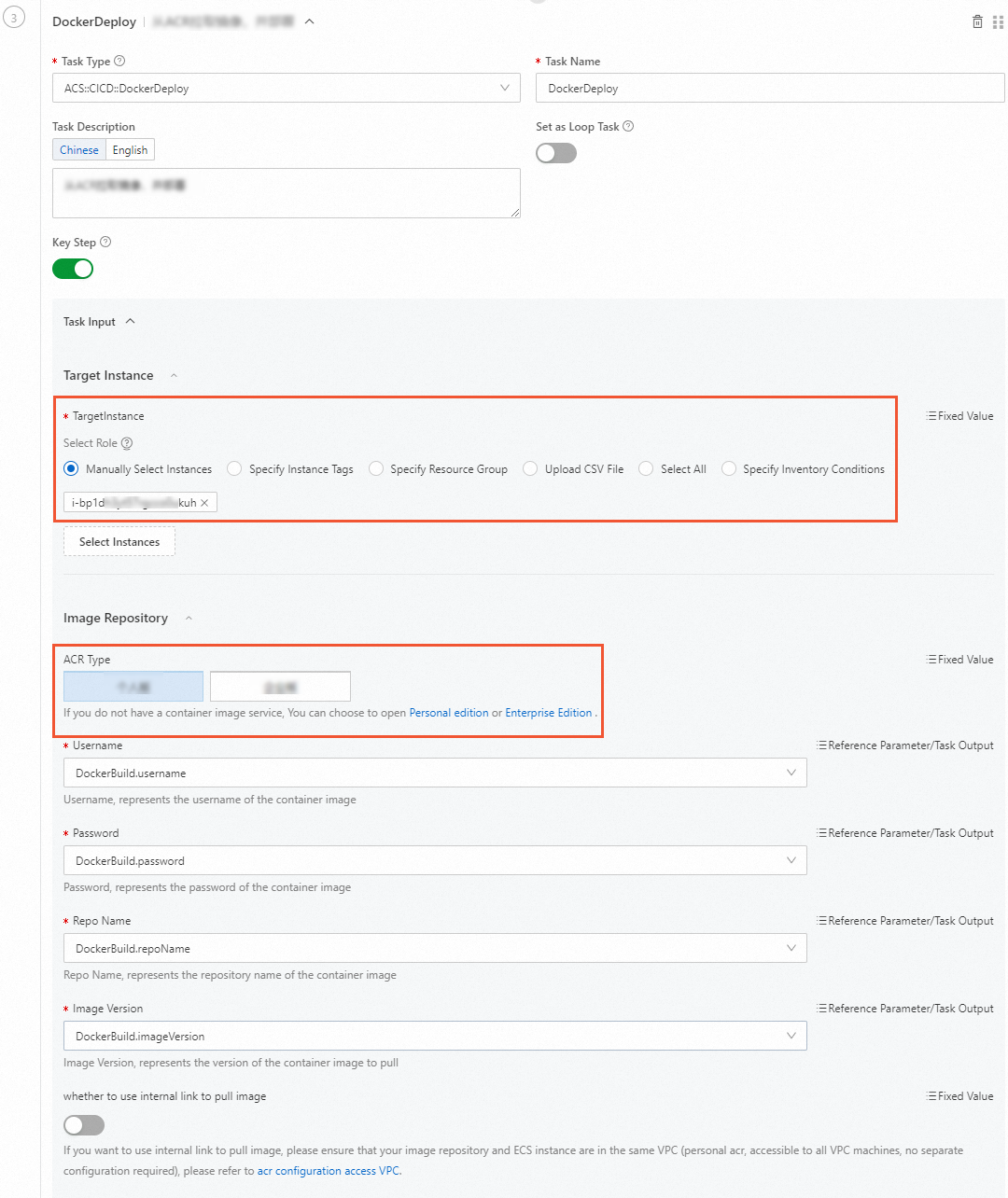Click the Select Role help icon
This screenshot has width=1008, height=1198.
(127, 443)
